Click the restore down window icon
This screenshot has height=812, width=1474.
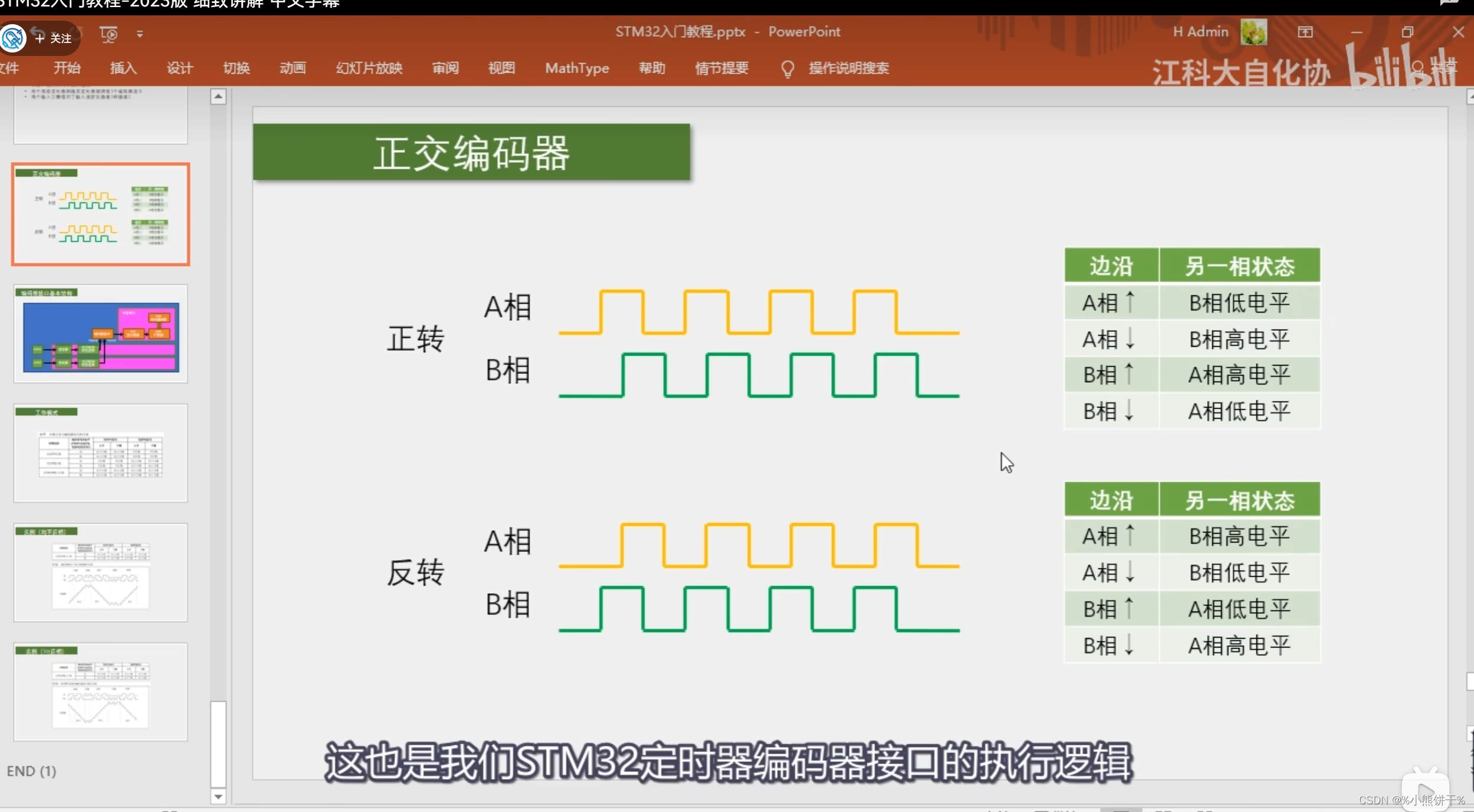pyautogui.click(x=1407, y=32)
